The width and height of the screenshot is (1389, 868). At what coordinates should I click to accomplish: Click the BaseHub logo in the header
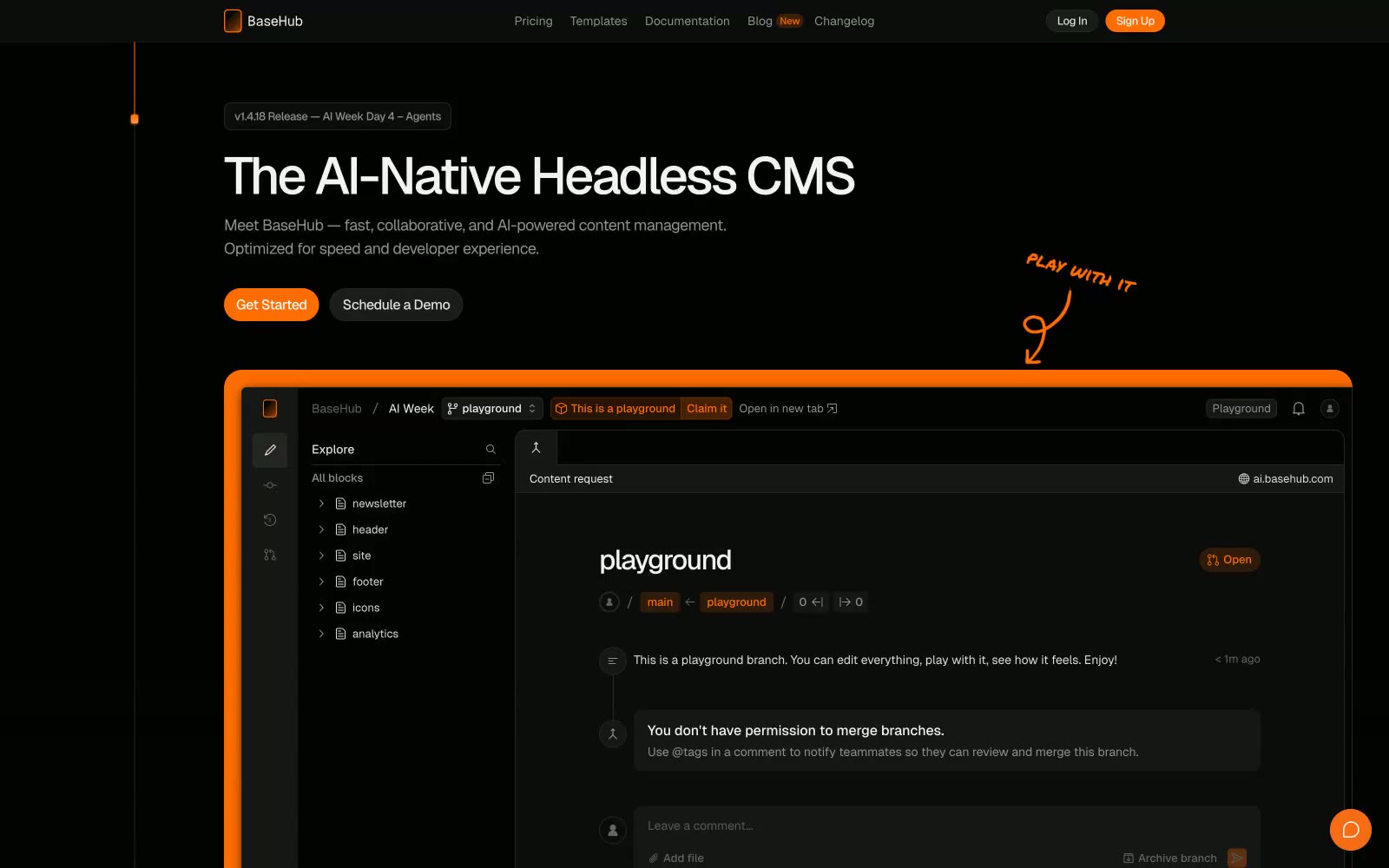click(x=263, y=21)
